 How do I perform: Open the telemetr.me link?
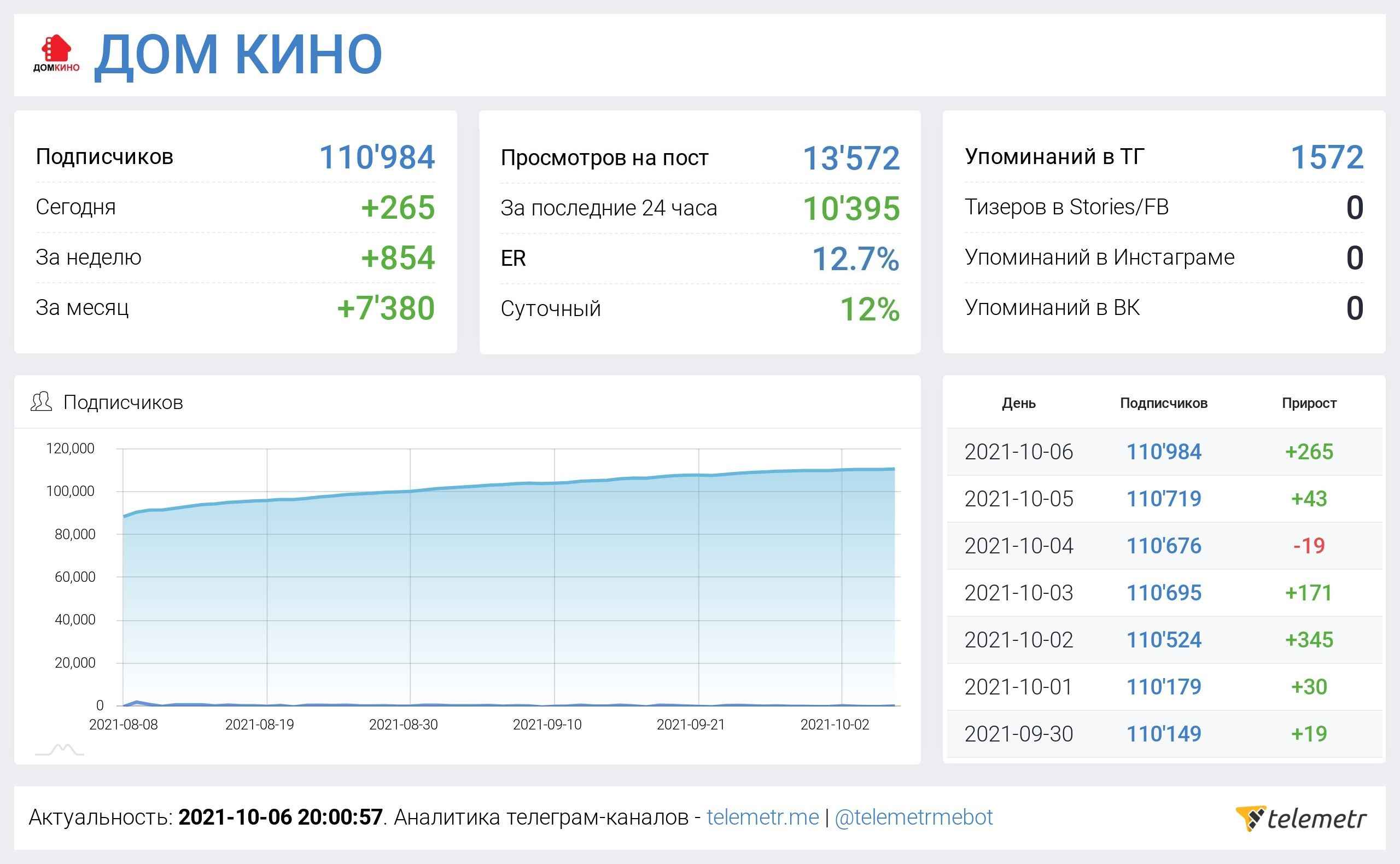click(762, 817)
